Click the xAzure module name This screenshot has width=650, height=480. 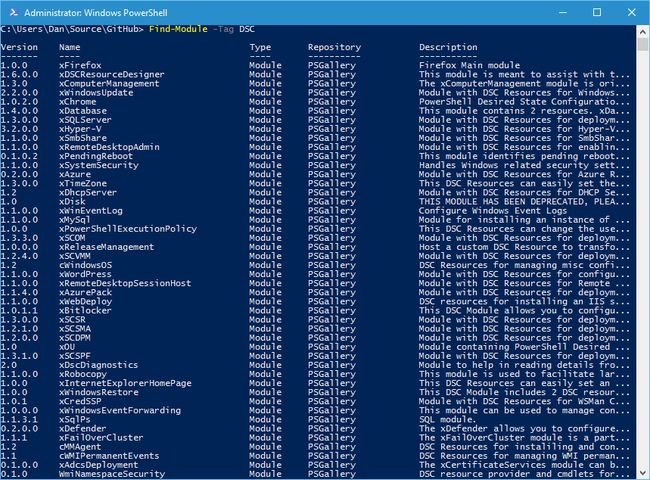[x=75, y=174]
